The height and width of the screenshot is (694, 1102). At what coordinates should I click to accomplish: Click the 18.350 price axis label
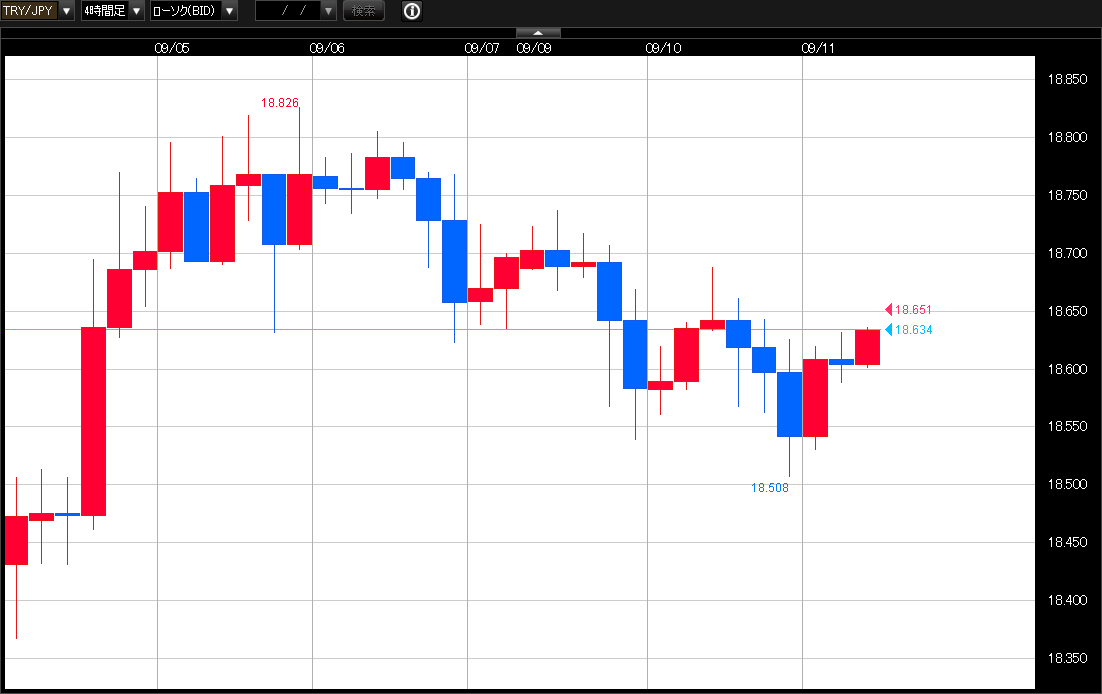pyautogui.click(x=1068, y=658)
